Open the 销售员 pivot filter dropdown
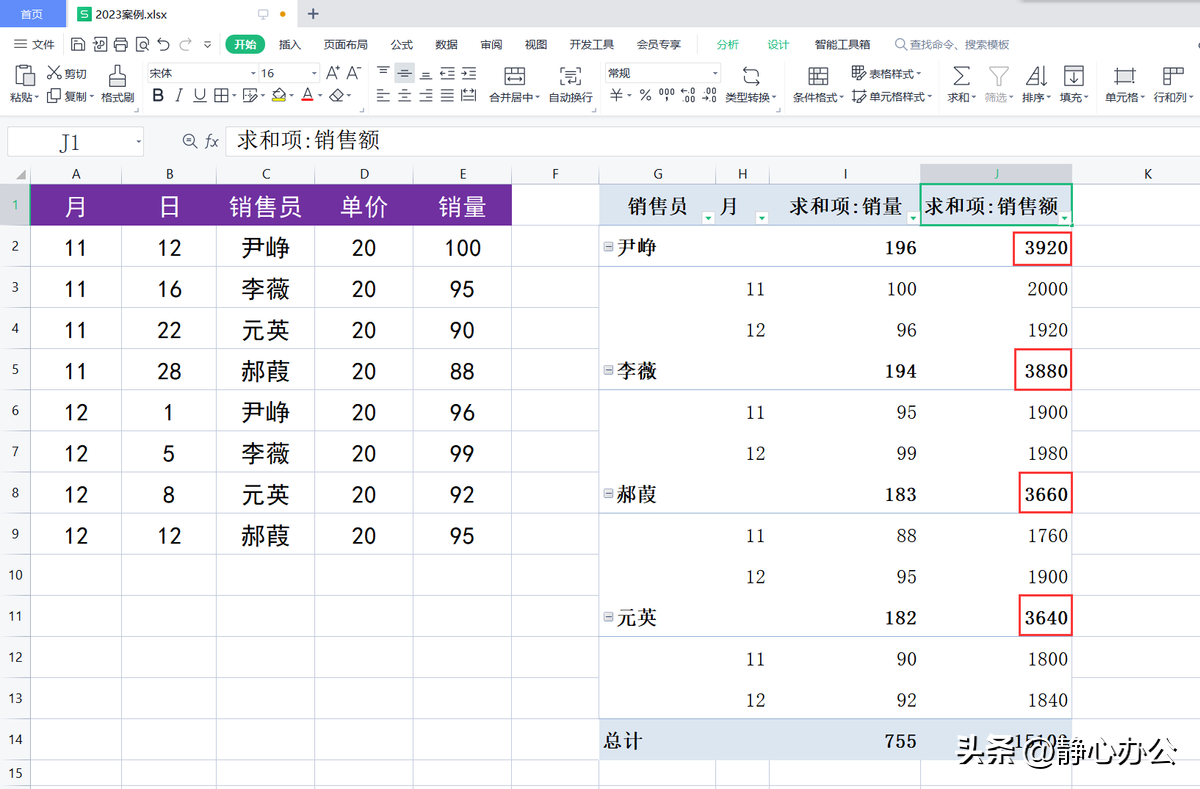The image size is (1200, 789). [x=708, y=217]
